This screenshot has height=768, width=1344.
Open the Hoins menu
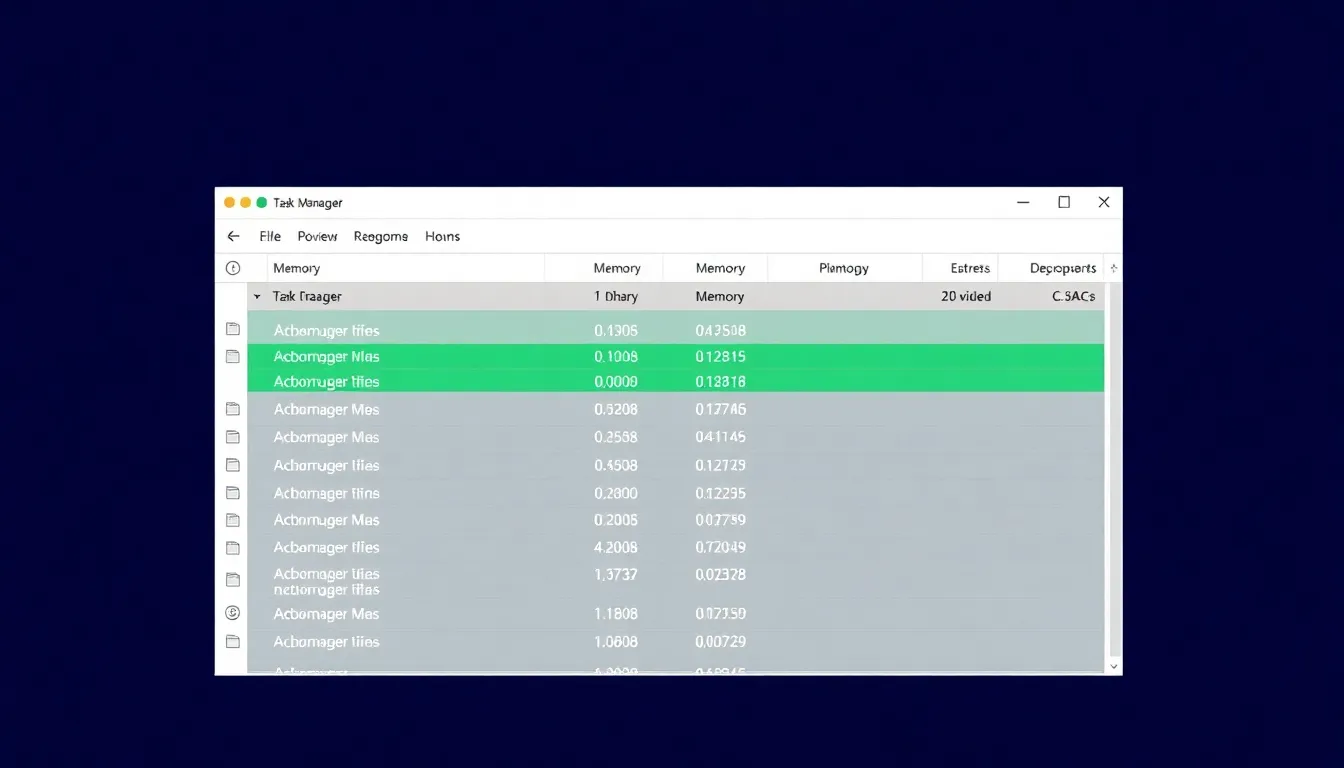pos(442,236)
